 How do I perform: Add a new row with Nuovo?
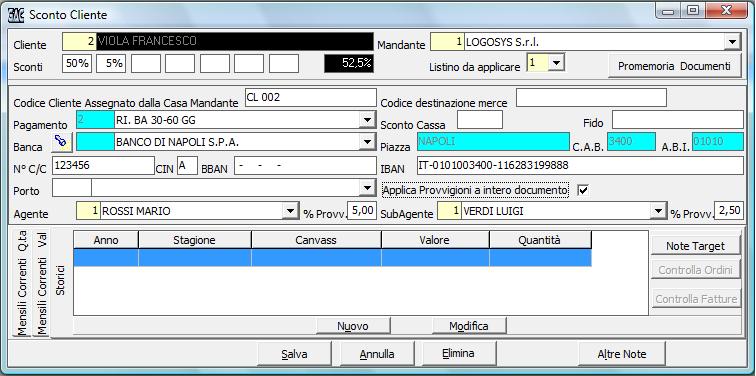pos(353,326)
